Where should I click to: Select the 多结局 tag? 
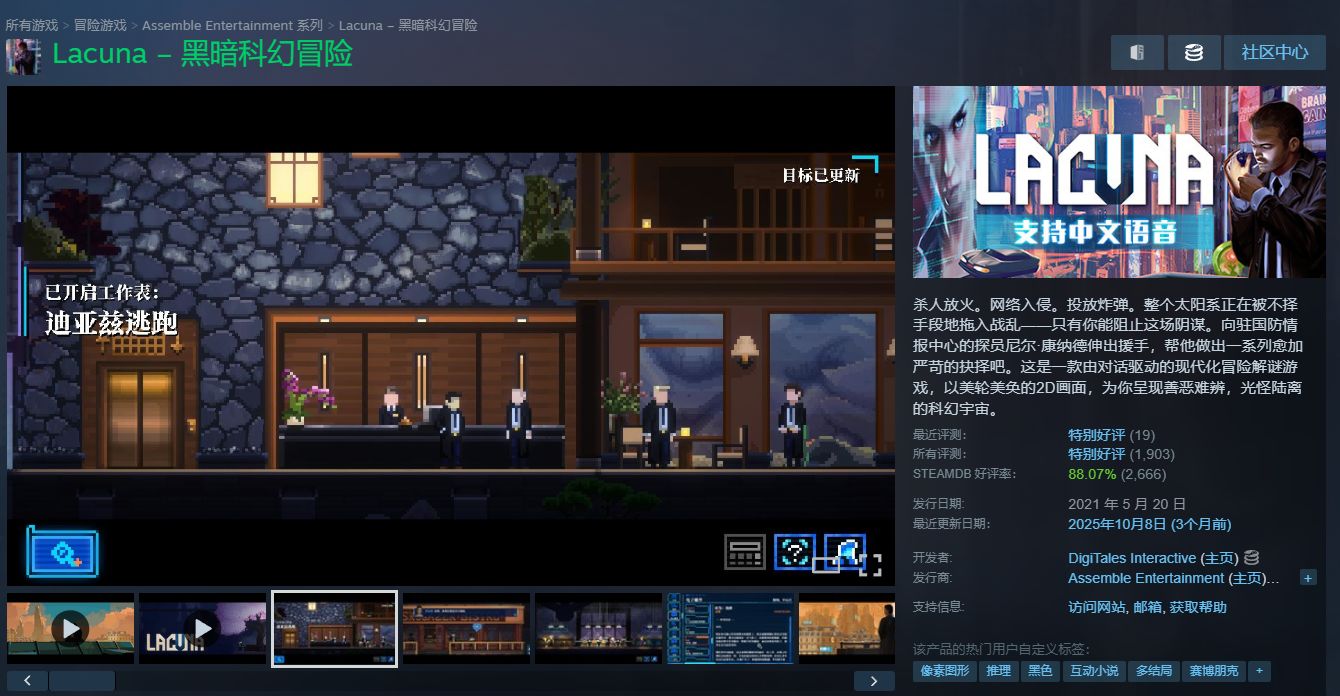tap(1153, 671)
